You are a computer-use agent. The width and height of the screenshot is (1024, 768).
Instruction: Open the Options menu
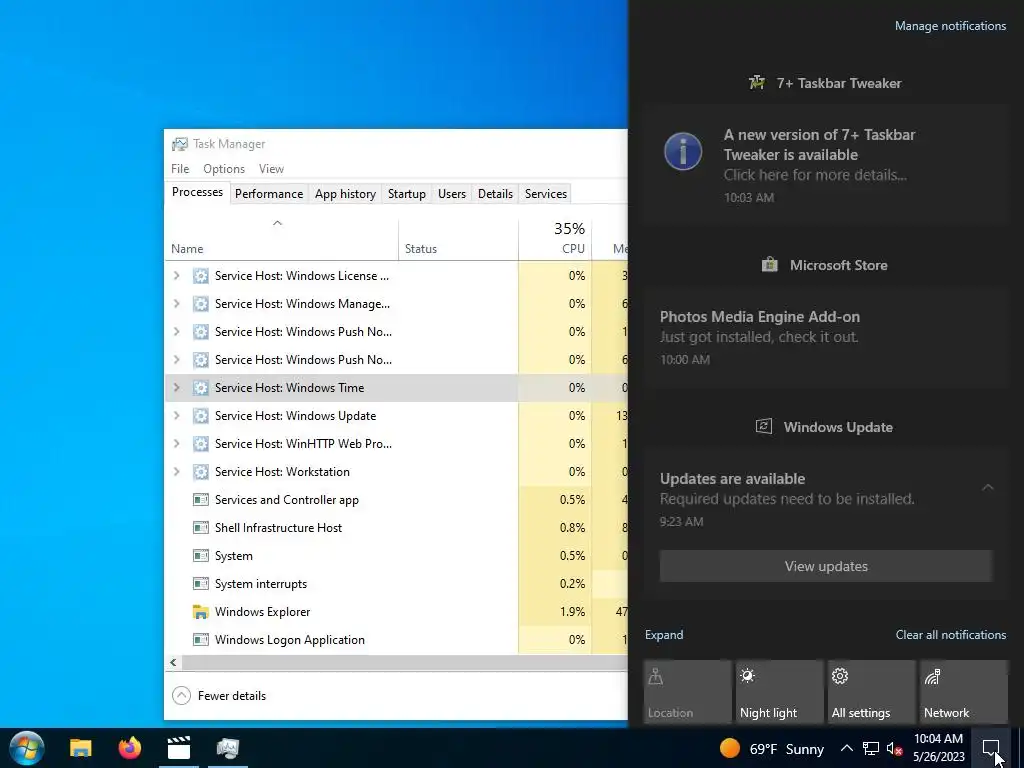pyautogui.click(x=224, y=168)
